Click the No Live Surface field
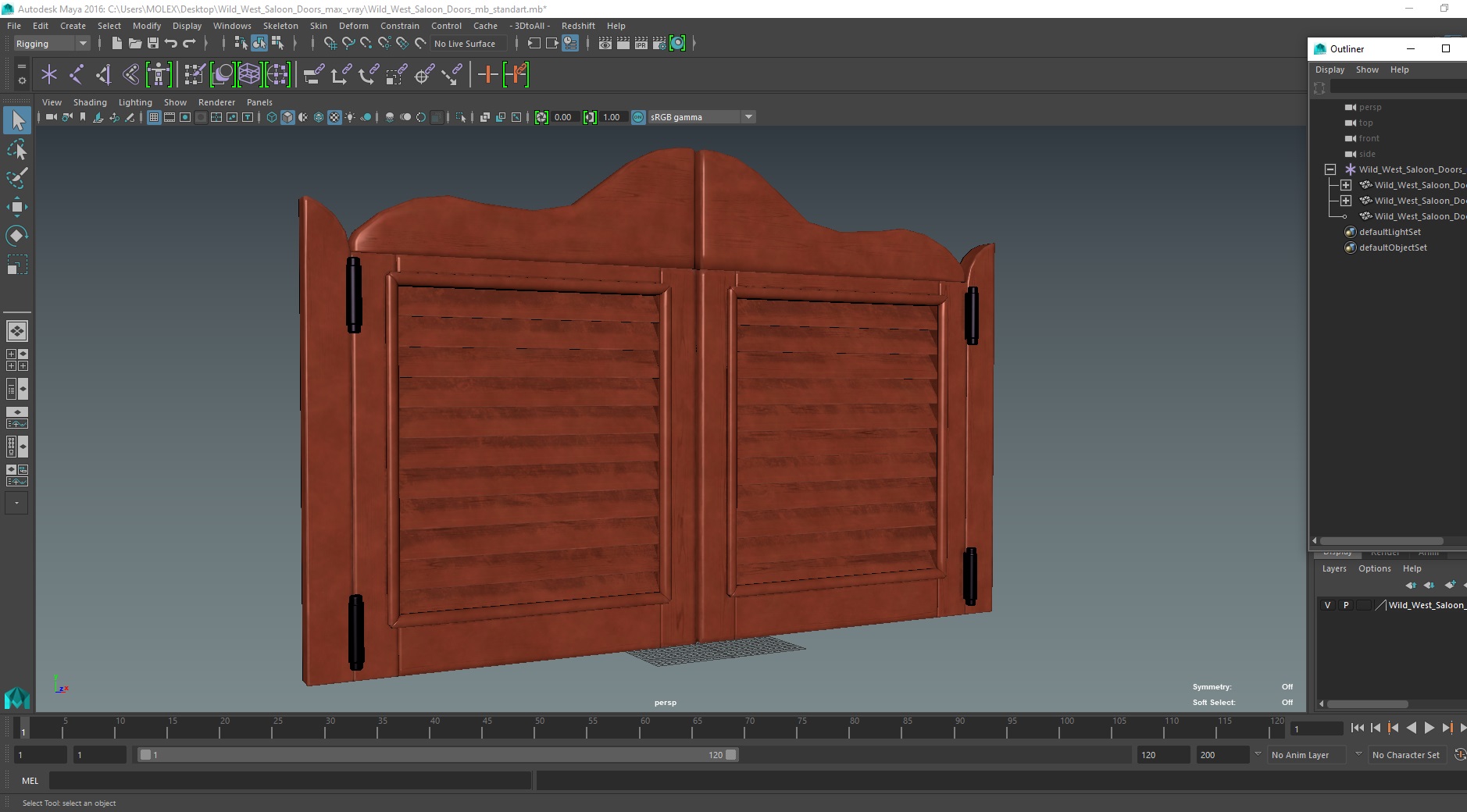 [469, 44]
